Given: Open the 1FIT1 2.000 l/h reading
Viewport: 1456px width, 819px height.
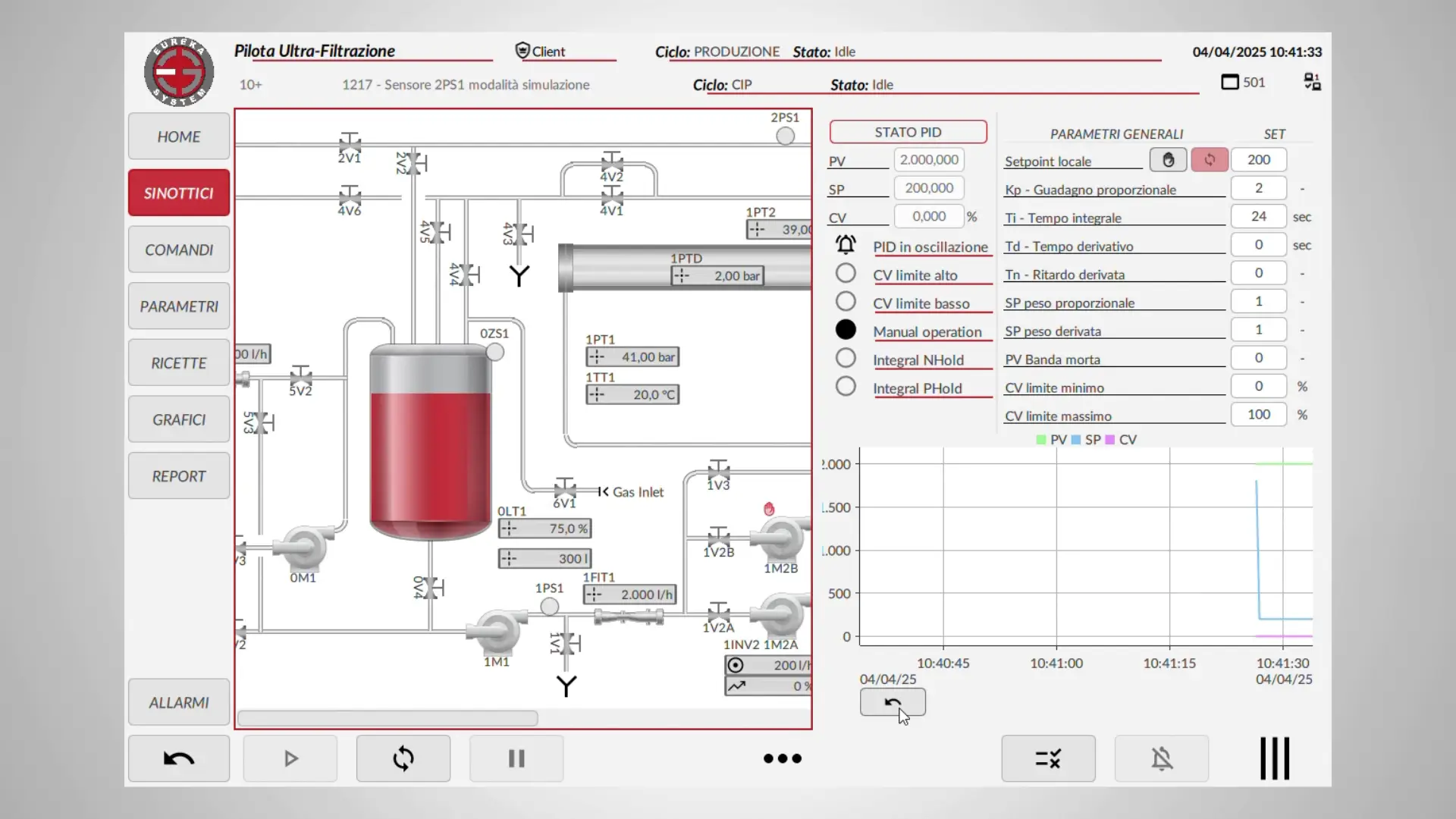Looking at the screenshot, I should click(x=630, y=595).
